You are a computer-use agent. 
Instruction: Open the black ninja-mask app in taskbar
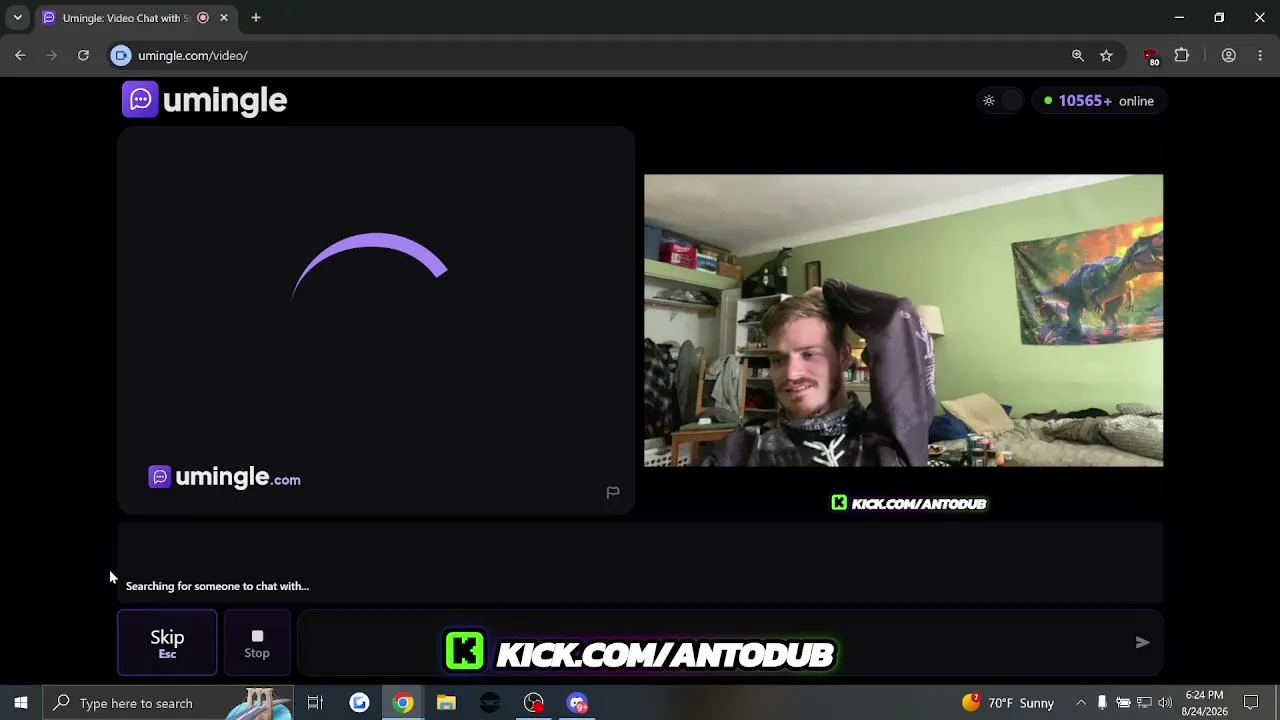[x=490, y=703]
